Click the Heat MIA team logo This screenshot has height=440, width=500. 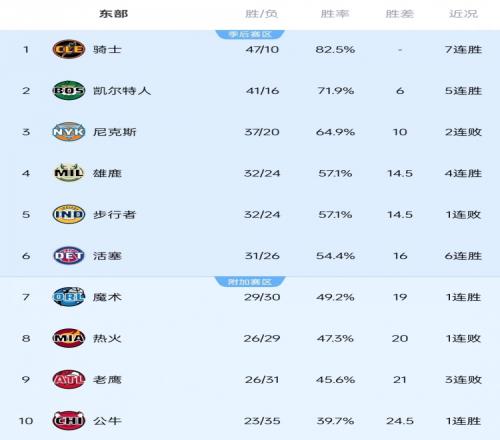click(69, 338)
